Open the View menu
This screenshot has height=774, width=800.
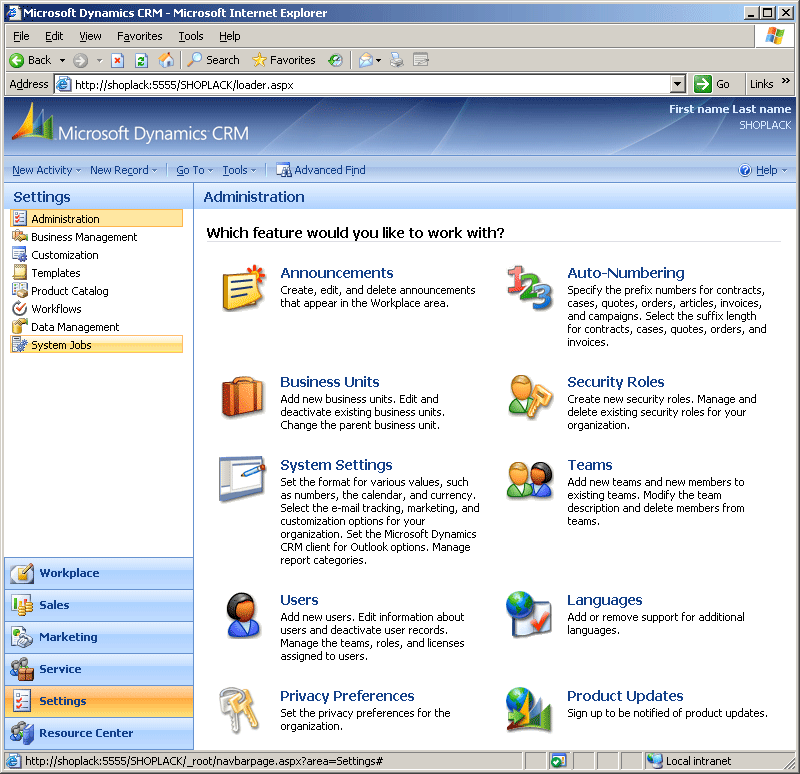(x=90, y=36)
